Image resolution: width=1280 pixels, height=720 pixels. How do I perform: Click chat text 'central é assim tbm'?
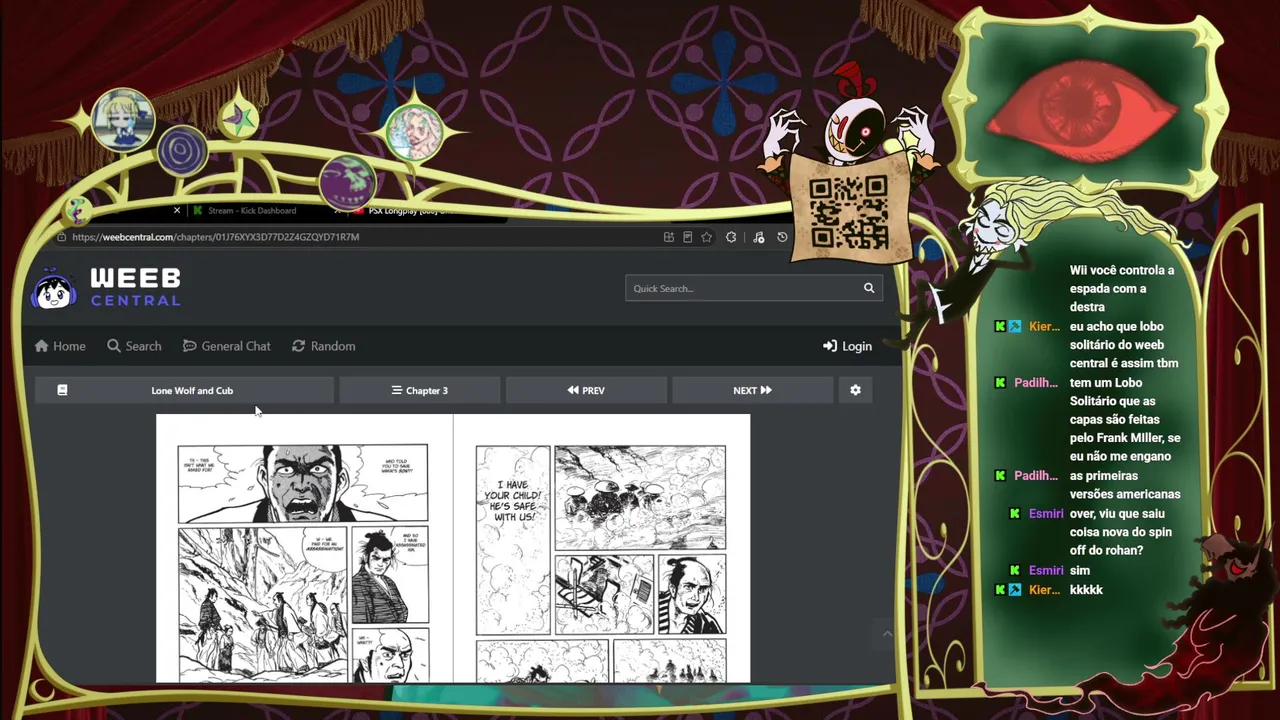click(x=1124, y=364)
